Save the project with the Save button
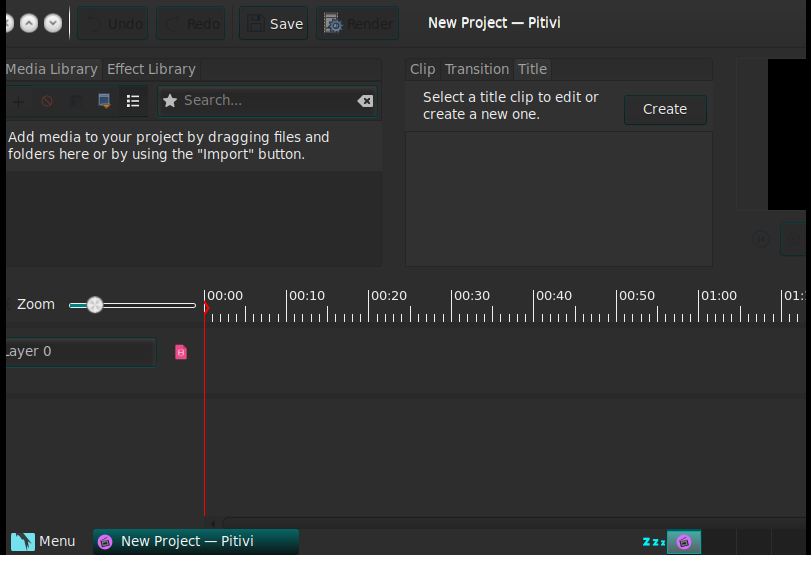 (x=274, y=23)
